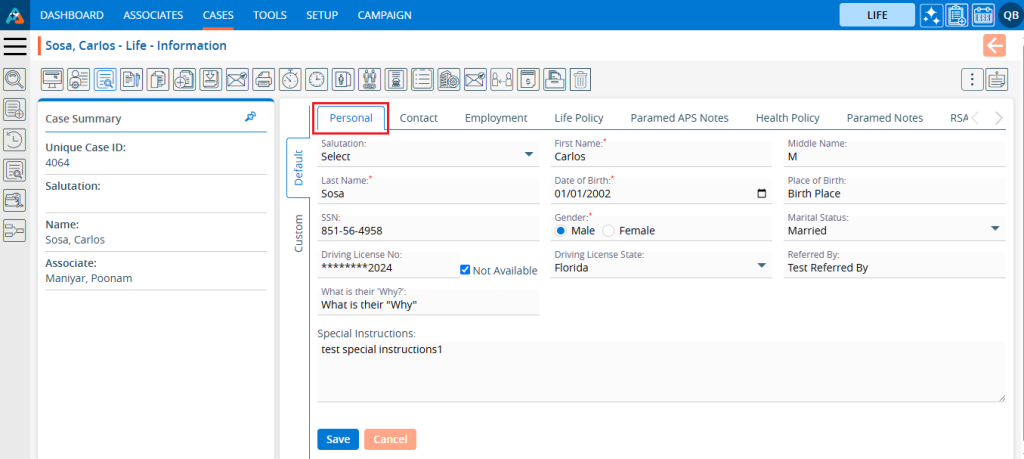Click the sparkle AI icon in the header
This screenshot has height=459, width=1024.
pos(930,15)
